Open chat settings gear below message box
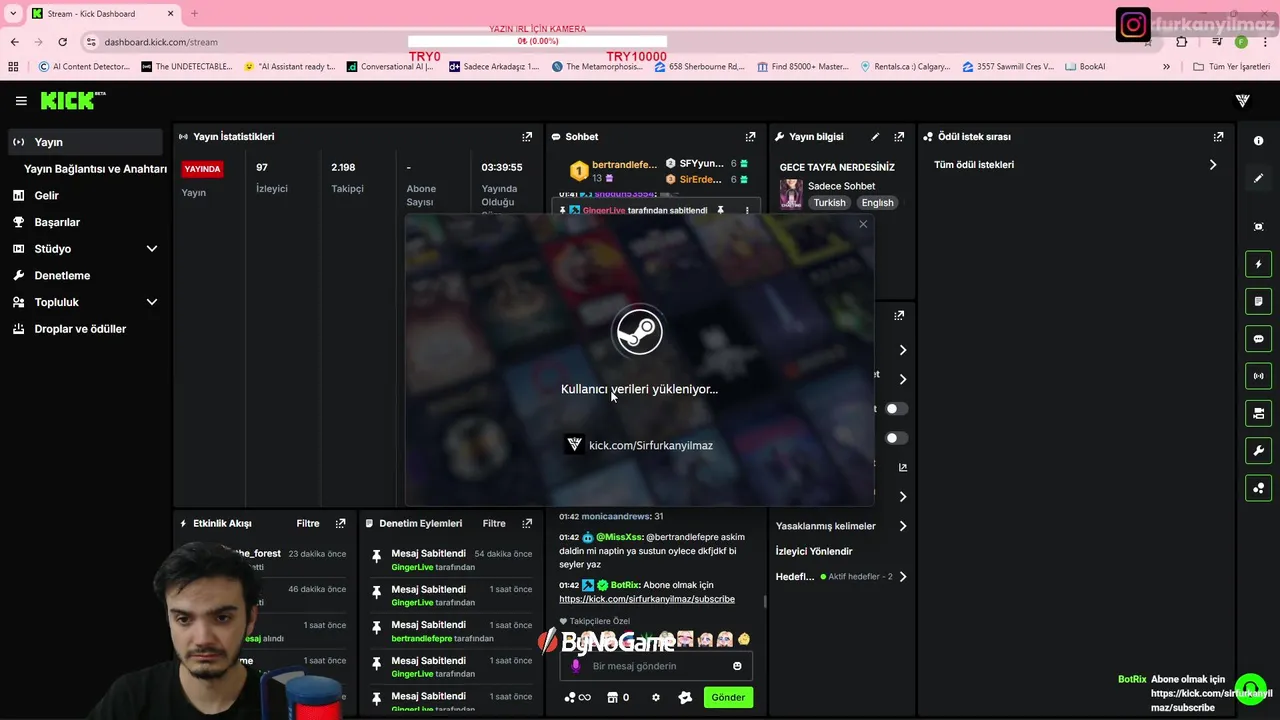The height and width of the screenshot is (720, 1280). pyautogui.click(x=656, y=697)
